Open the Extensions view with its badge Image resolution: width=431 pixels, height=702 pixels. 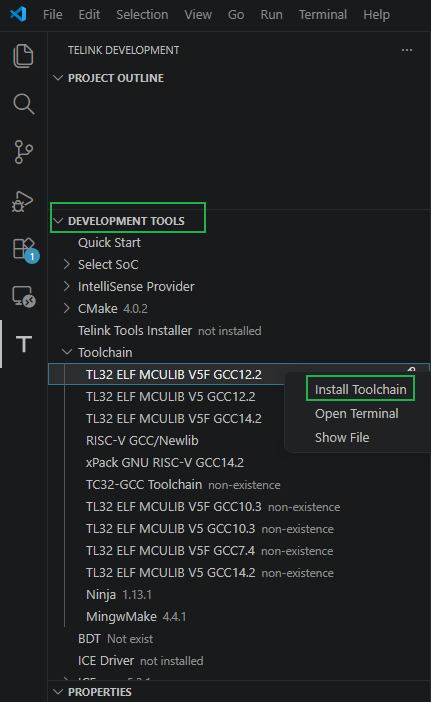[25, 250]
